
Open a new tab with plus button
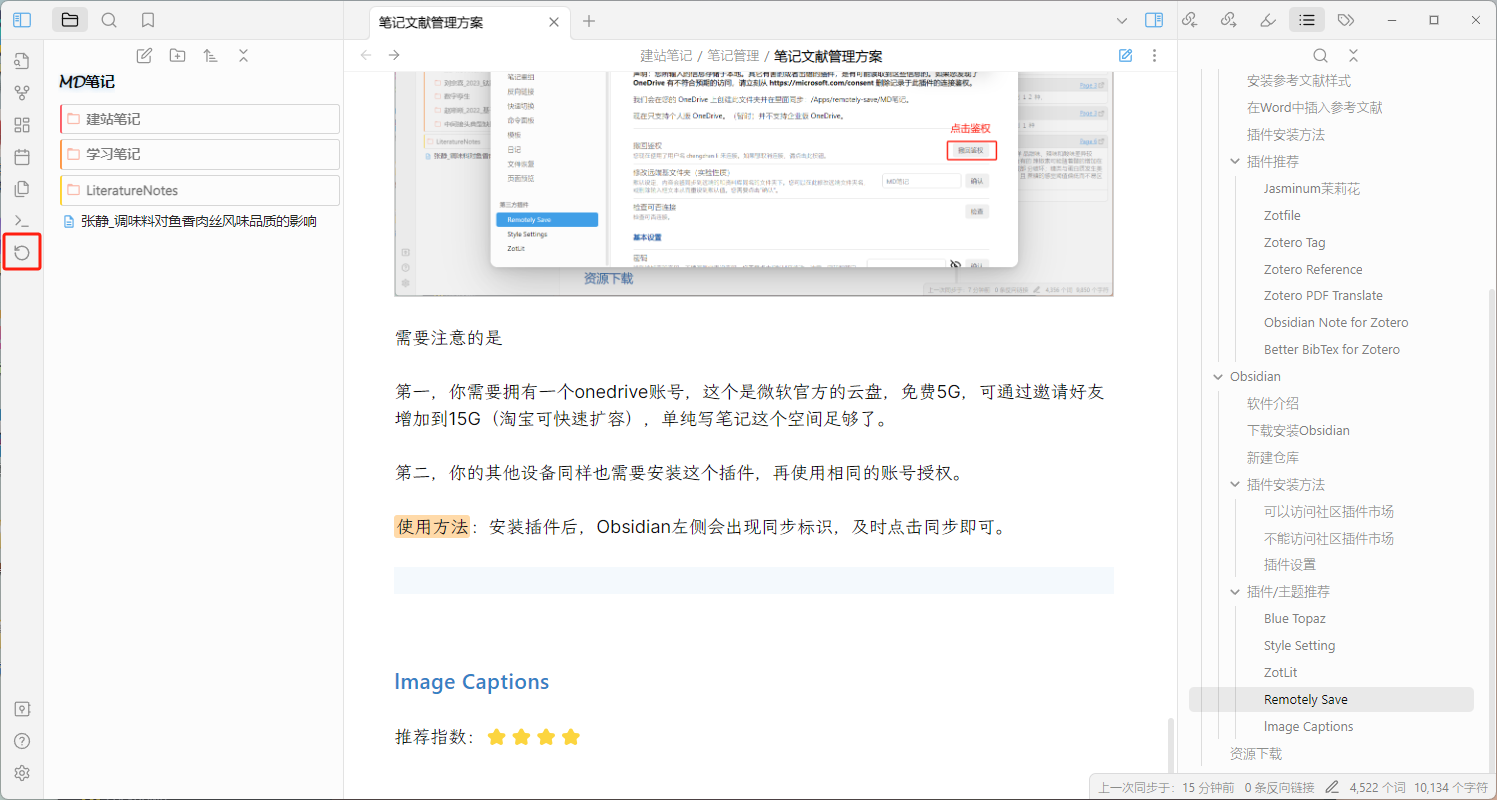click(589, 21)
